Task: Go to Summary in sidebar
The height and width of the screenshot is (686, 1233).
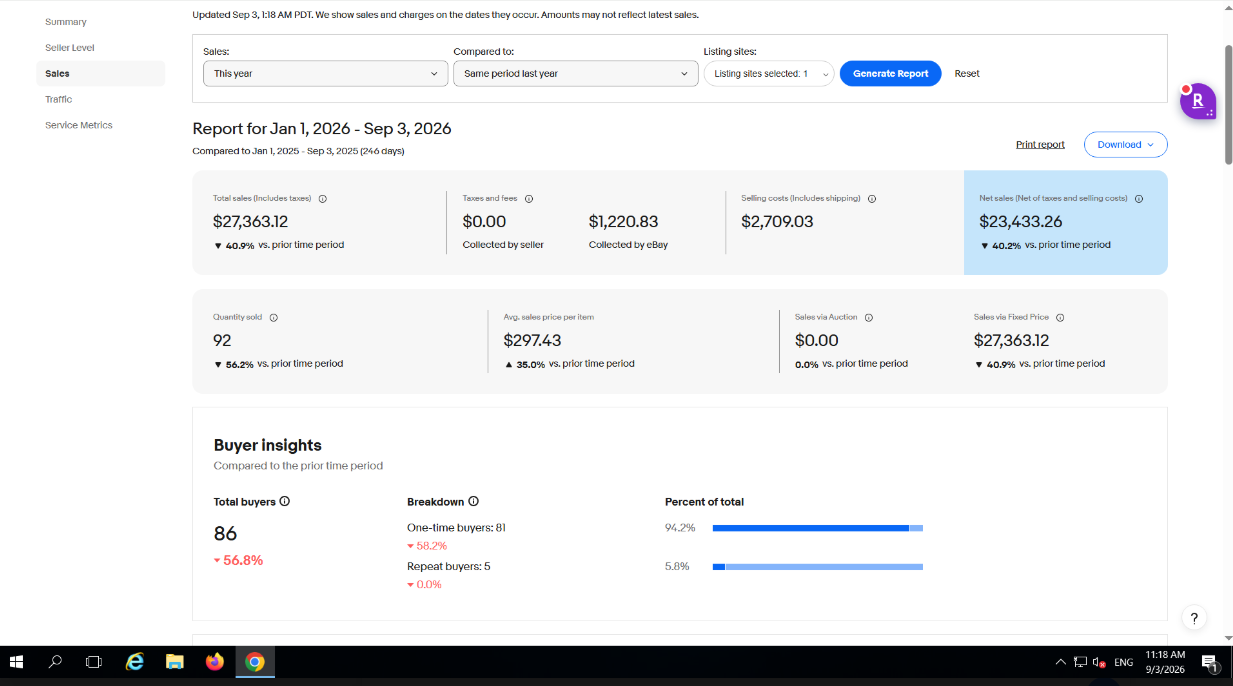Action: (x=66, y=22)
